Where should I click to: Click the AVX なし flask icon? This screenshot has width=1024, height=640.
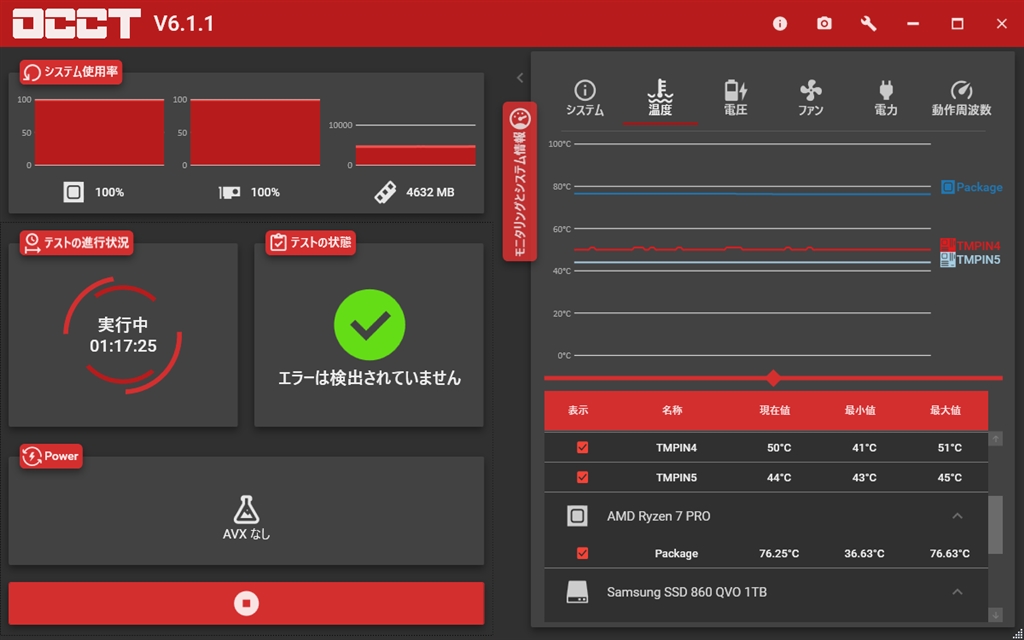(x=246, y=510)
